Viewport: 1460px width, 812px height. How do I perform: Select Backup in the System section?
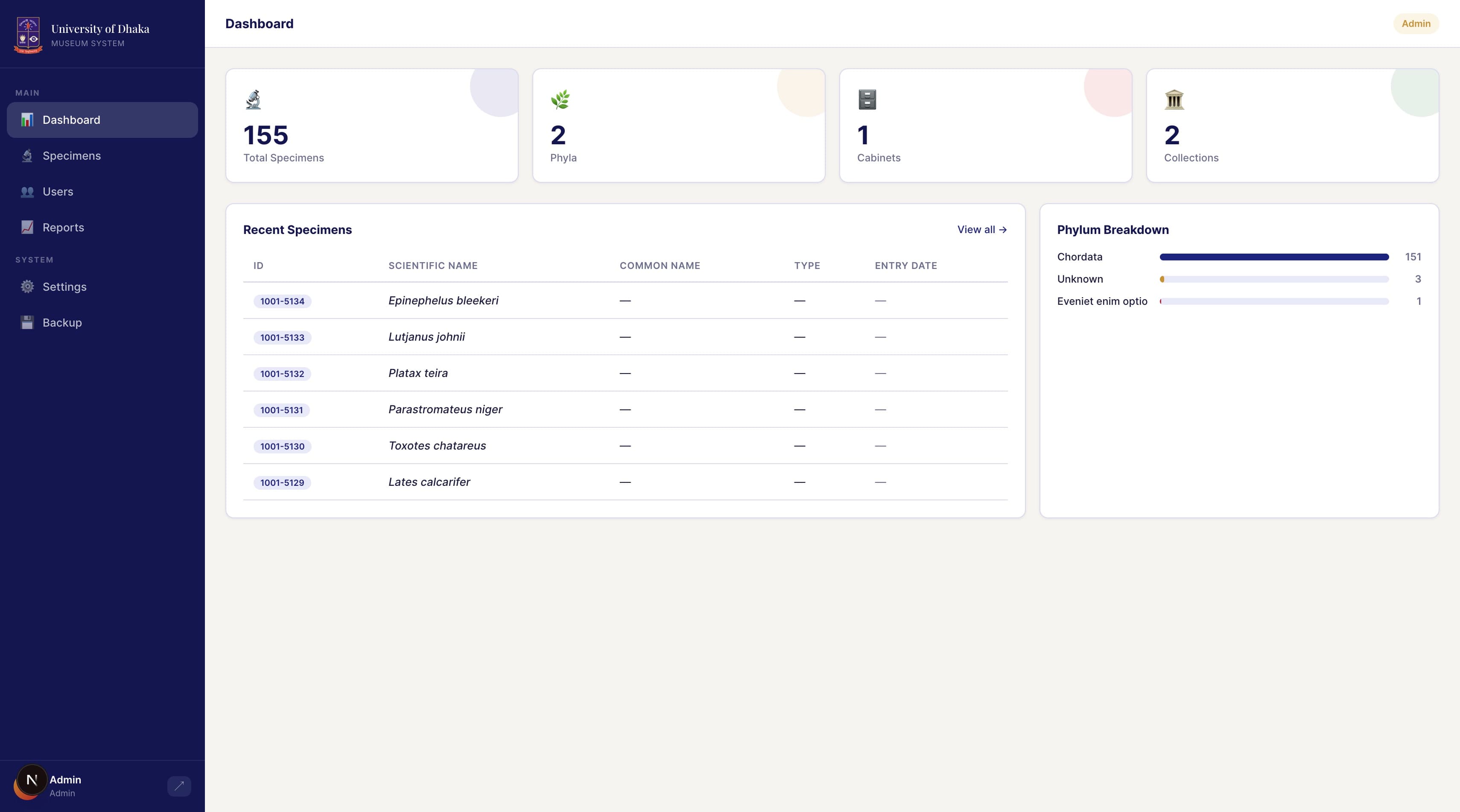(x=102, y=322)
